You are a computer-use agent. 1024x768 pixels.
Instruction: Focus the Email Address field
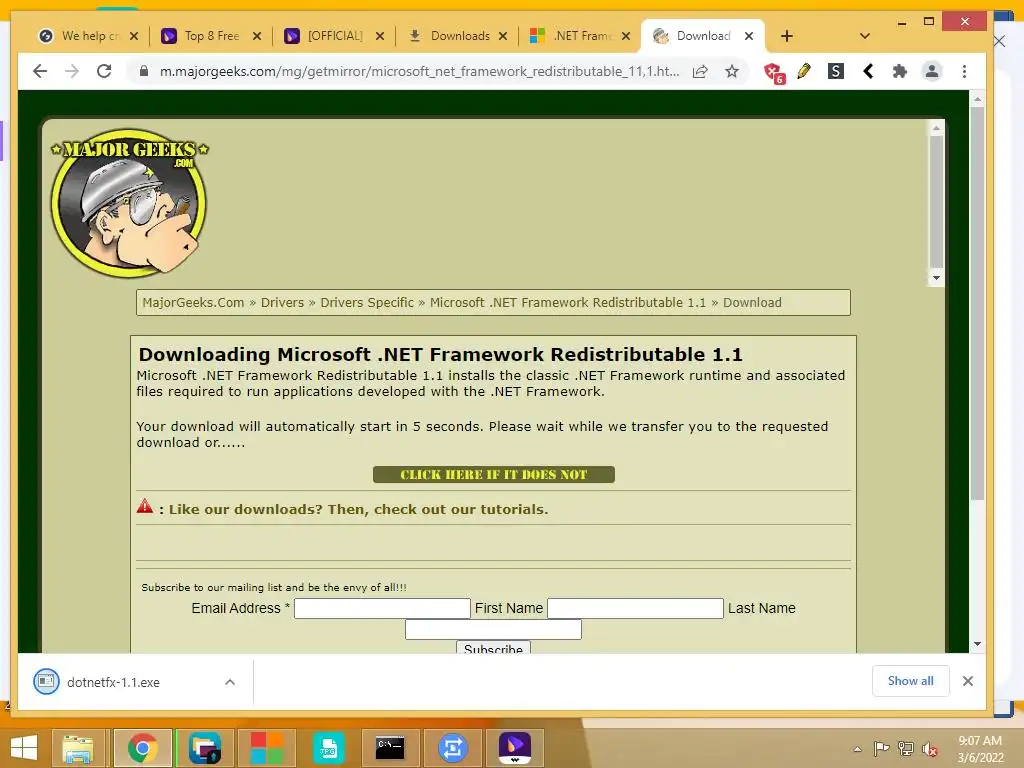pyautogui.click(x=382, y=608)
